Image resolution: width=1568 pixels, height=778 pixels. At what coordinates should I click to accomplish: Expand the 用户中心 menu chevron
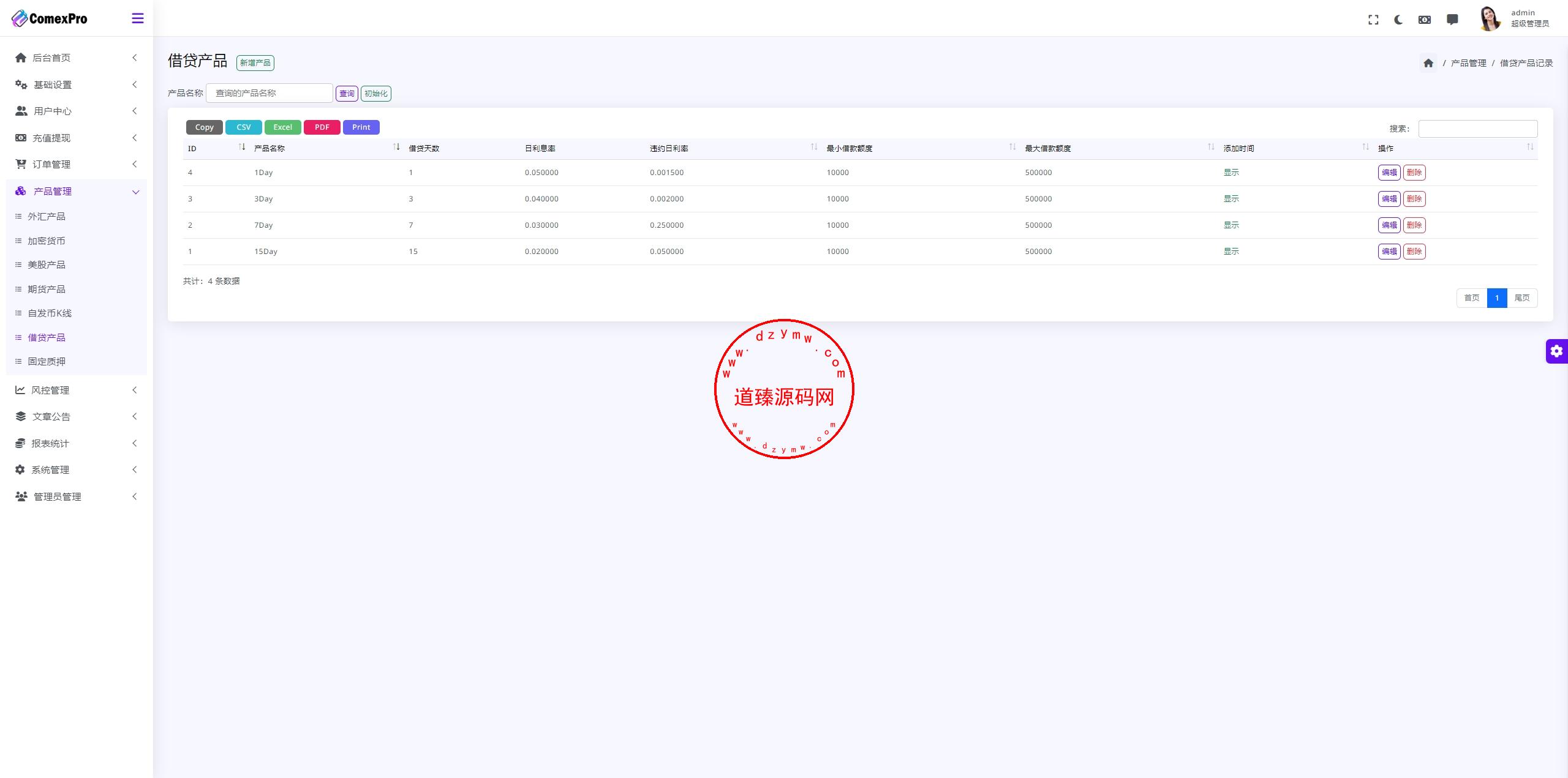pos(135,111)
